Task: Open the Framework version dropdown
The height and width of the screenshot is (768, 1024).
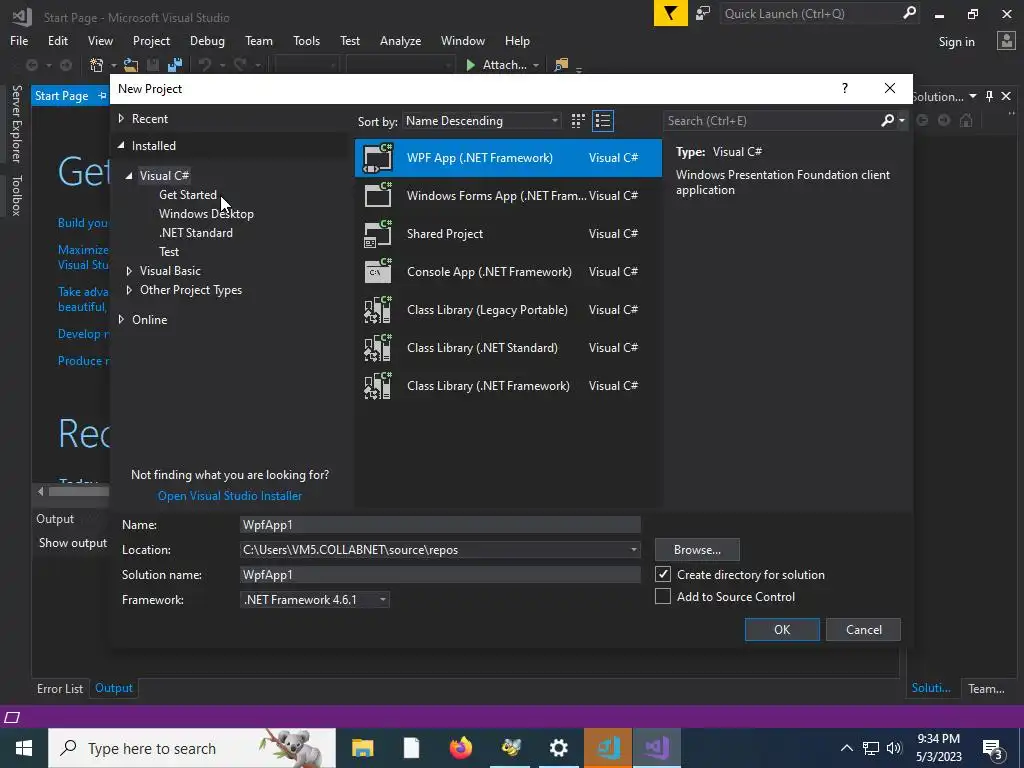Action: coord(315,600)
